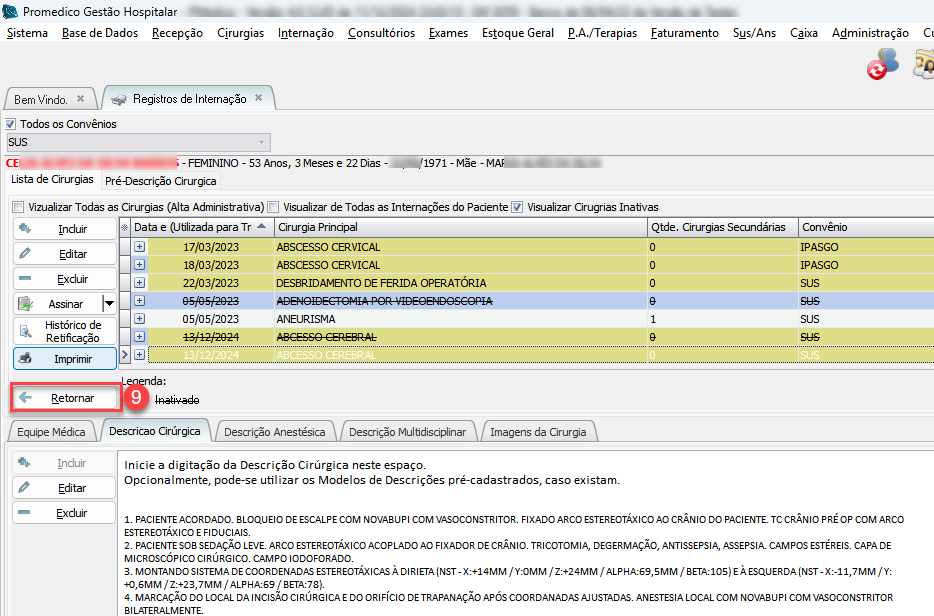Check Visualizar de Todas as Internações do Paciente
Viewport: 934px width, 616px height.
tap(273, 207)
